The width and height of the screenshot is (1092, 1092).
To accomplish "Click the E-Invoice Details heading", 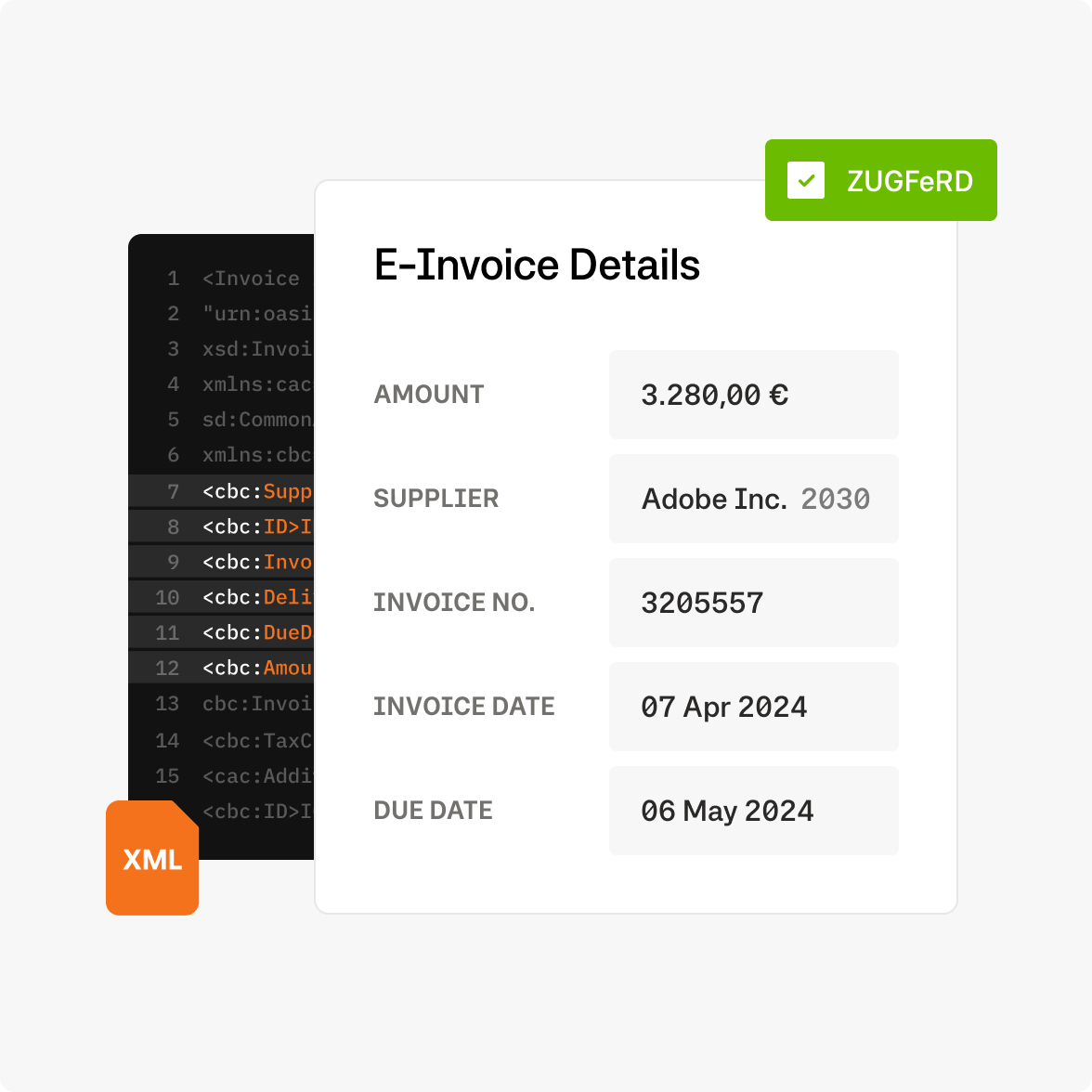I will [537, 266].
